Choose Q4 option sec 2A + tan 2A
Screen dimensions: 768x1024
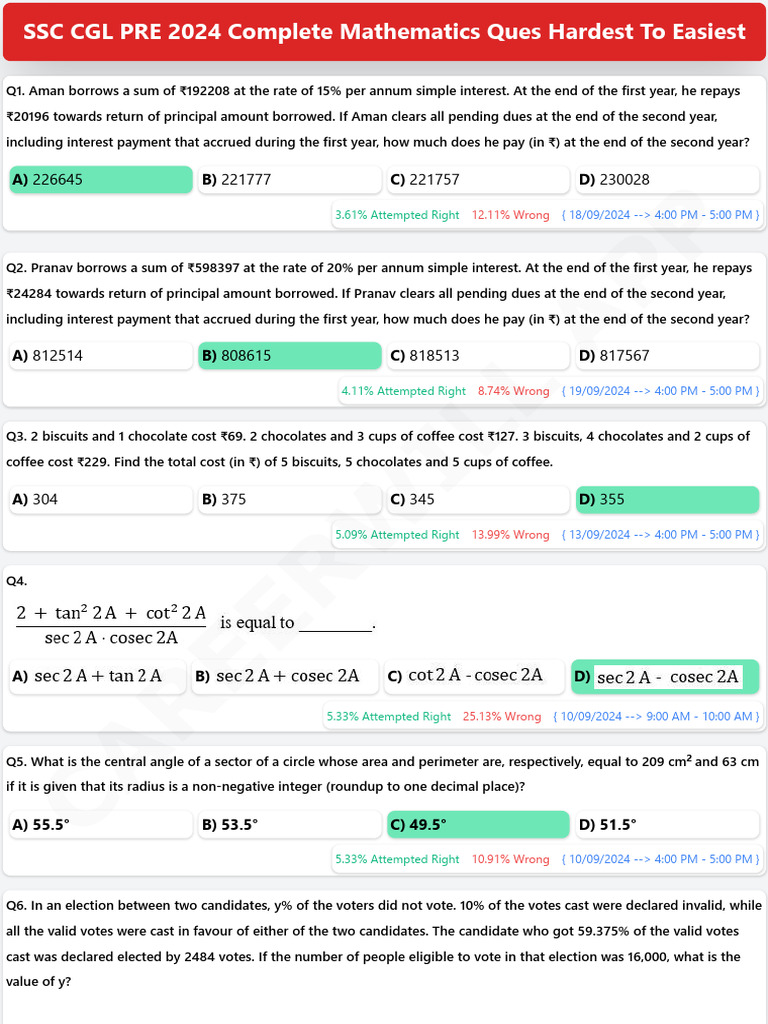(100, 676)
